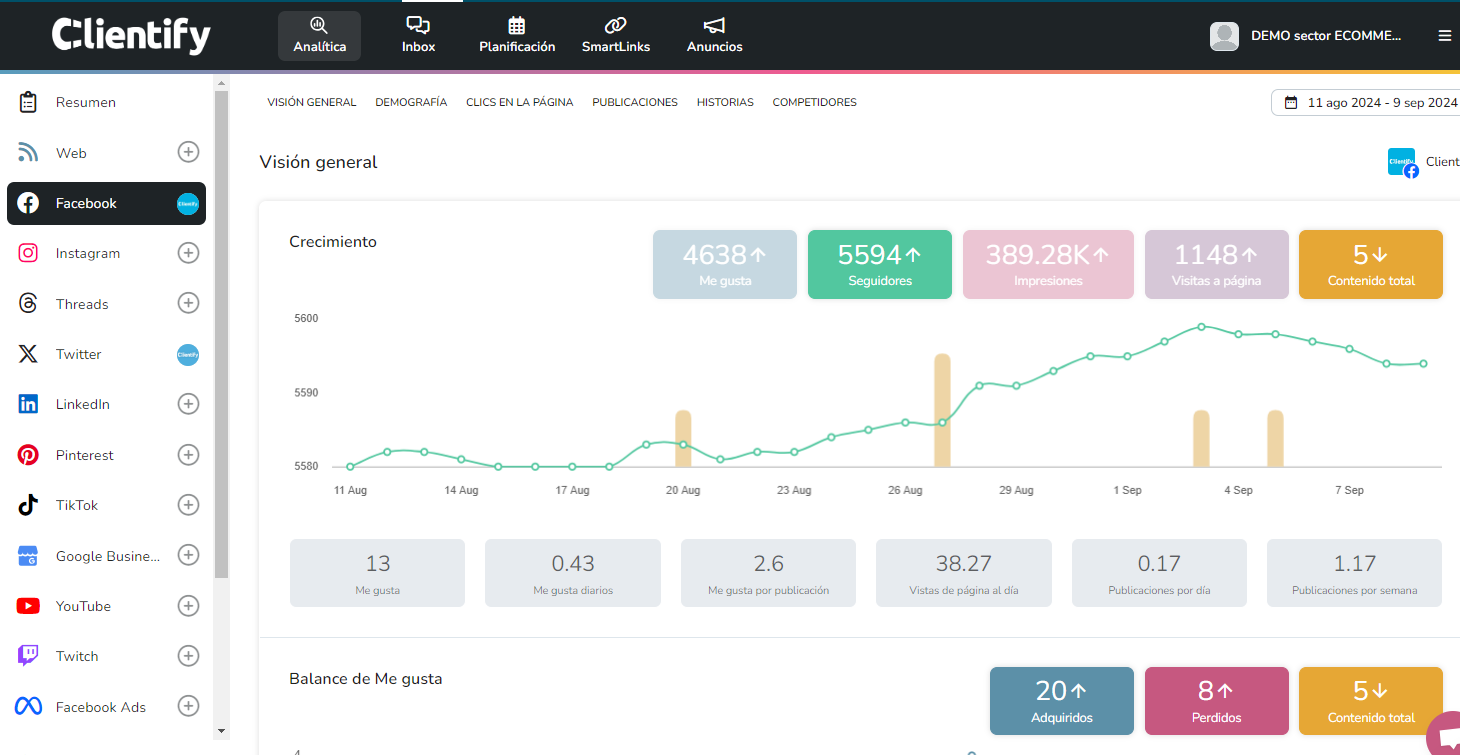Open the Analítica section

pyautogui.click(x=319, y=36)
